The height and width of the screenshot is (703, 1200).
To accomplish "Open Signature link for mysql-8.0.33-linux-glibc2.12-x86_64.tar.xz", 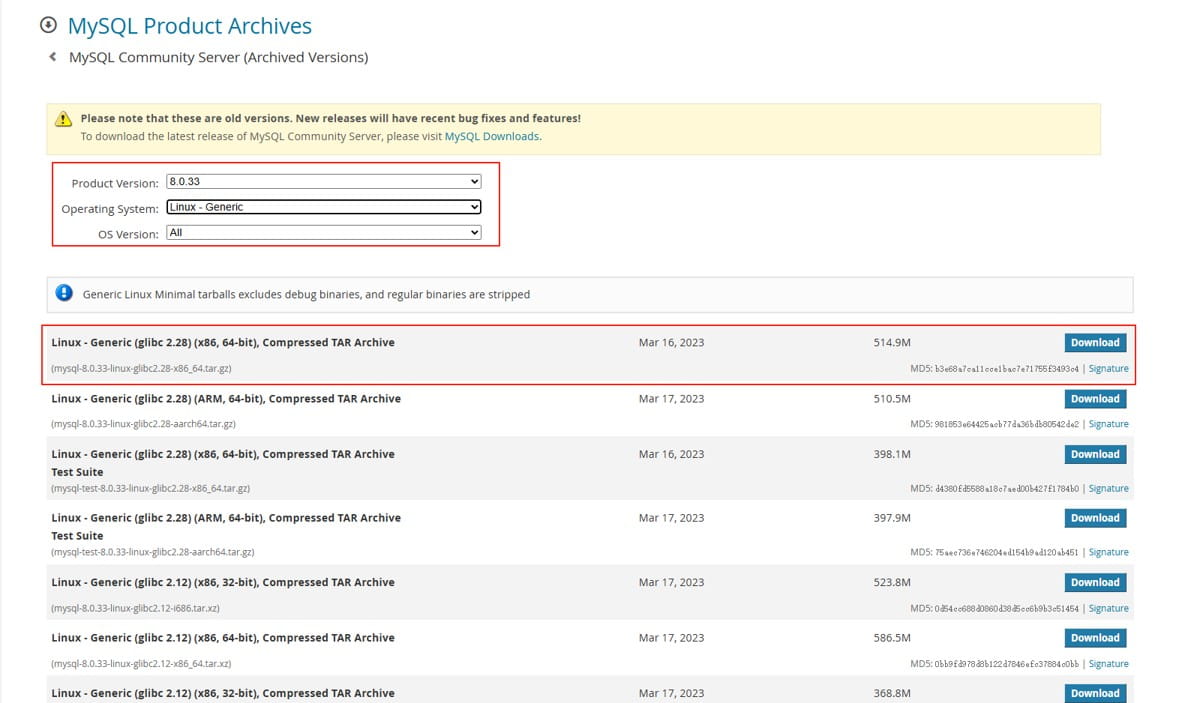I will click(x=1108, y=664).
